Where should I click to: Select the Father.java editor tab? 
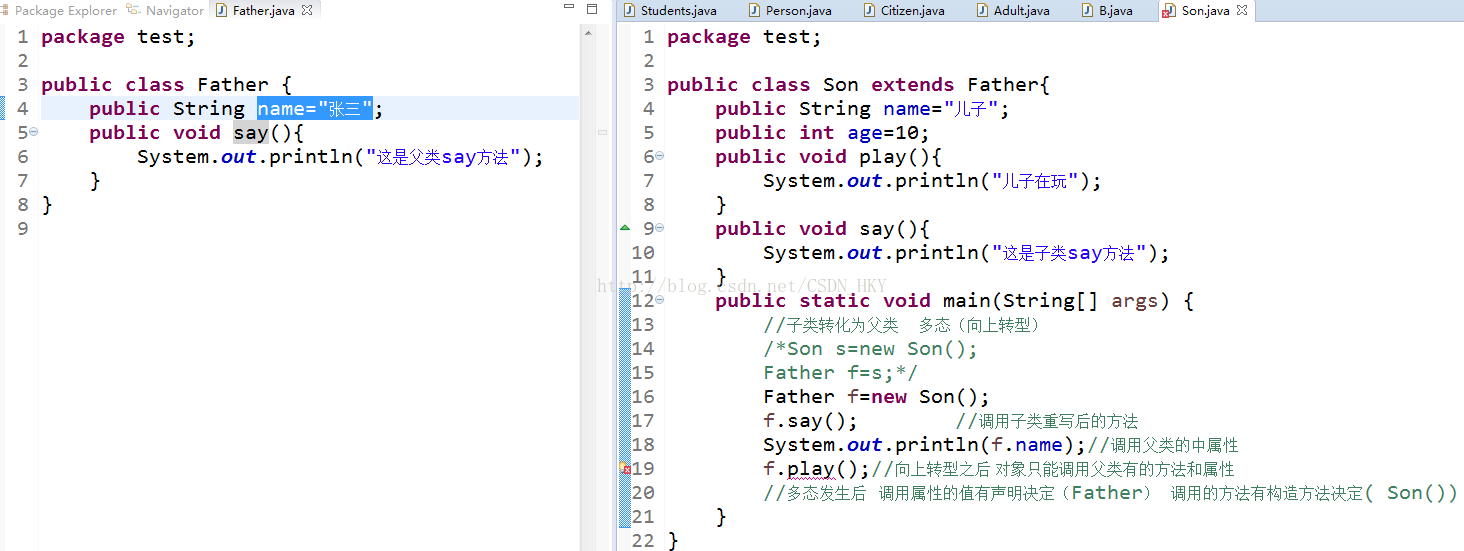[x=264, y=11]
